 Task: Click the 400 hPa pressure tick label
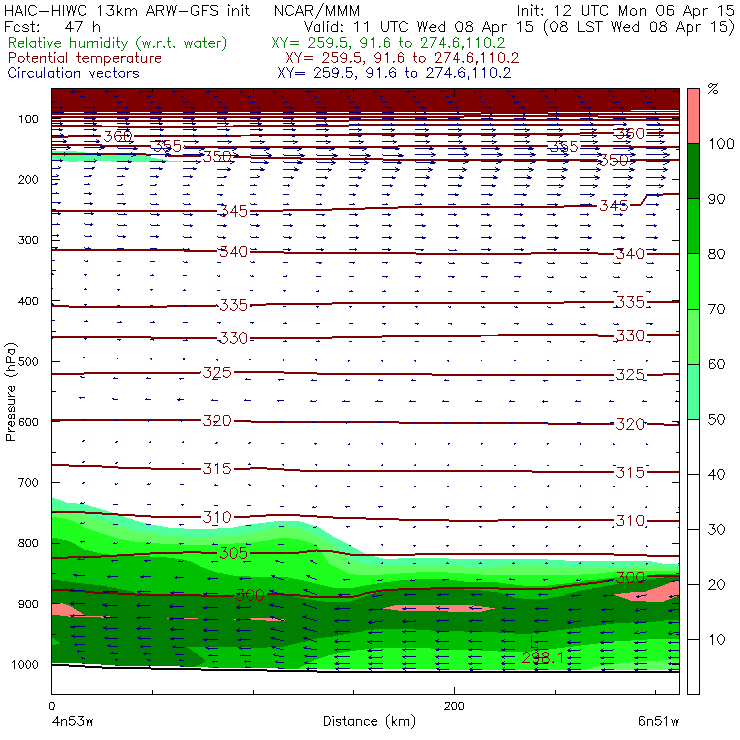point(28,301)
